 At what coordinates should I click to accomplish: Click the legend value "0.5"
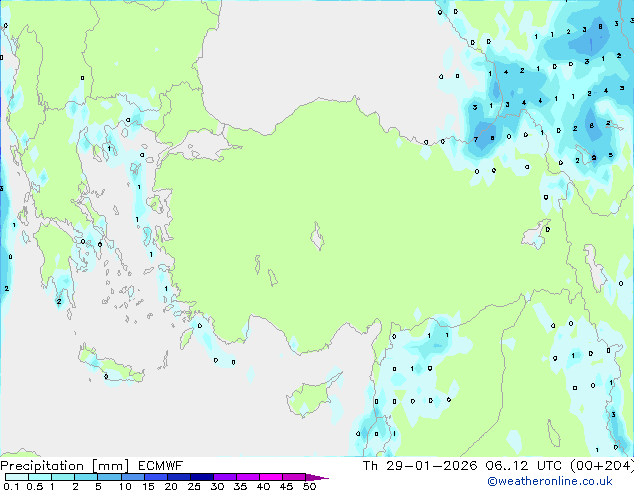[x=35, y=486]
